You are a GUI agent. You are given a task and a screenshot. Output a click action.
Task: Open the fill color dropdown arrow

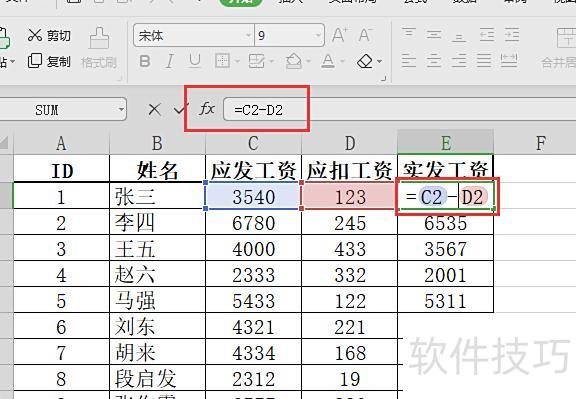[x=308, y=61]
